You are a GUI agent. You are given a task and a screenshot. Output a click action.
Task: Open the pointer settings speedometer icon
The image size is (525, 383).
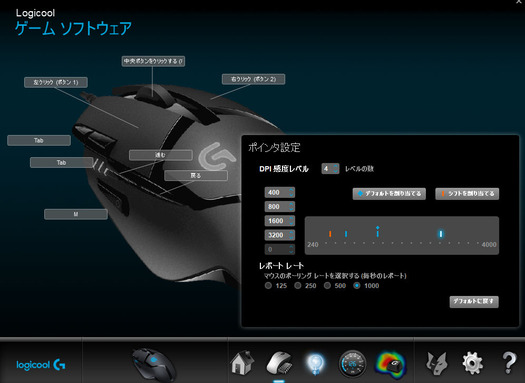coord(352,364)
